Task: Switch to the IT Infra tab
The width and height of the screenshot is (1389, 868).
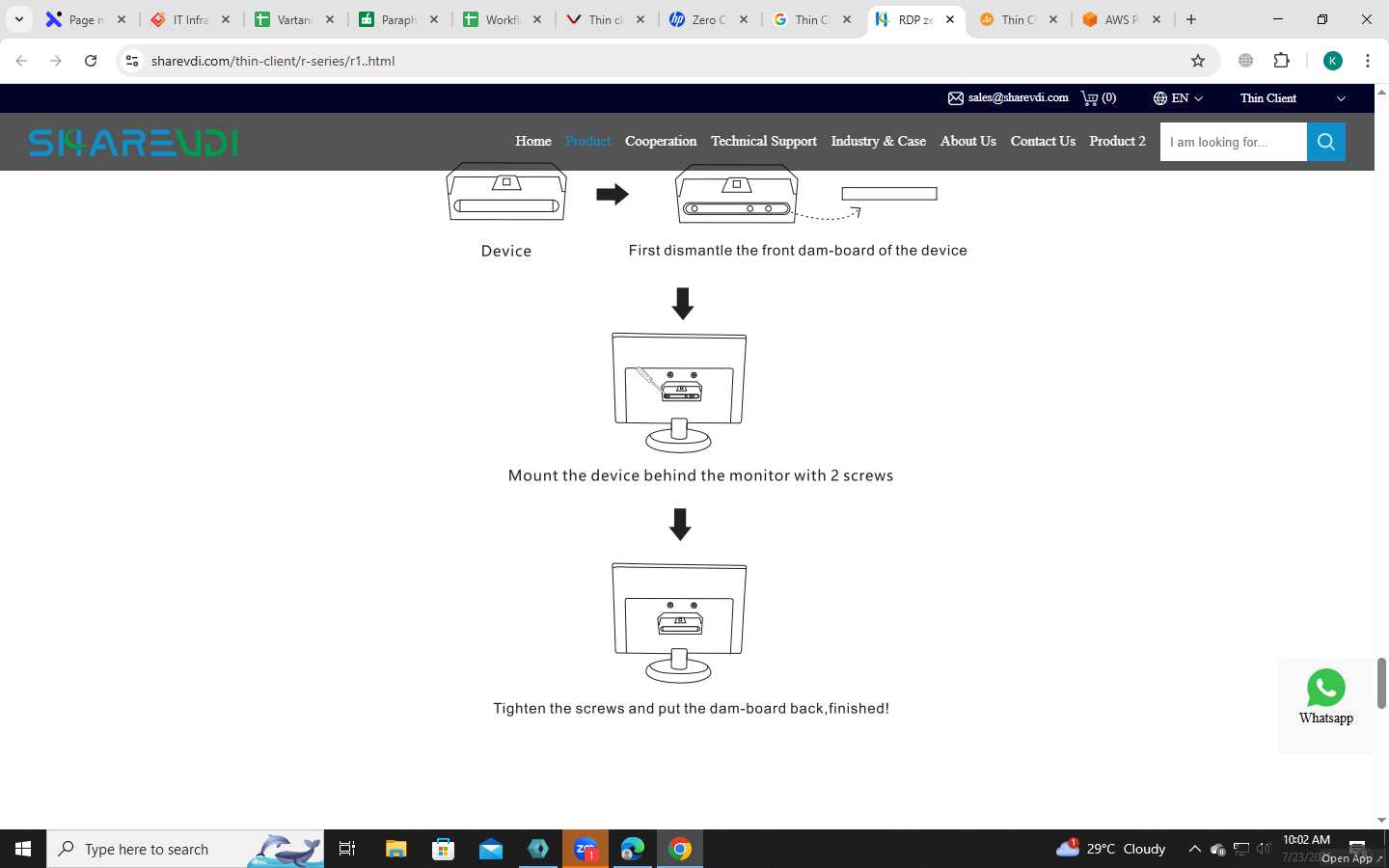Action: (x=191, y=19)
